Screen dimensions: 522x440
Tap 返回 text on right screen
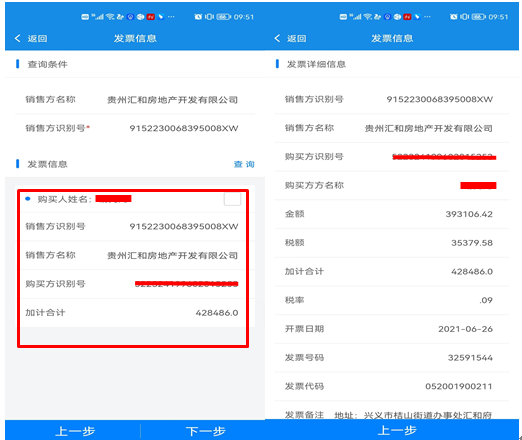pyautogui.click(x=296, y=39)
